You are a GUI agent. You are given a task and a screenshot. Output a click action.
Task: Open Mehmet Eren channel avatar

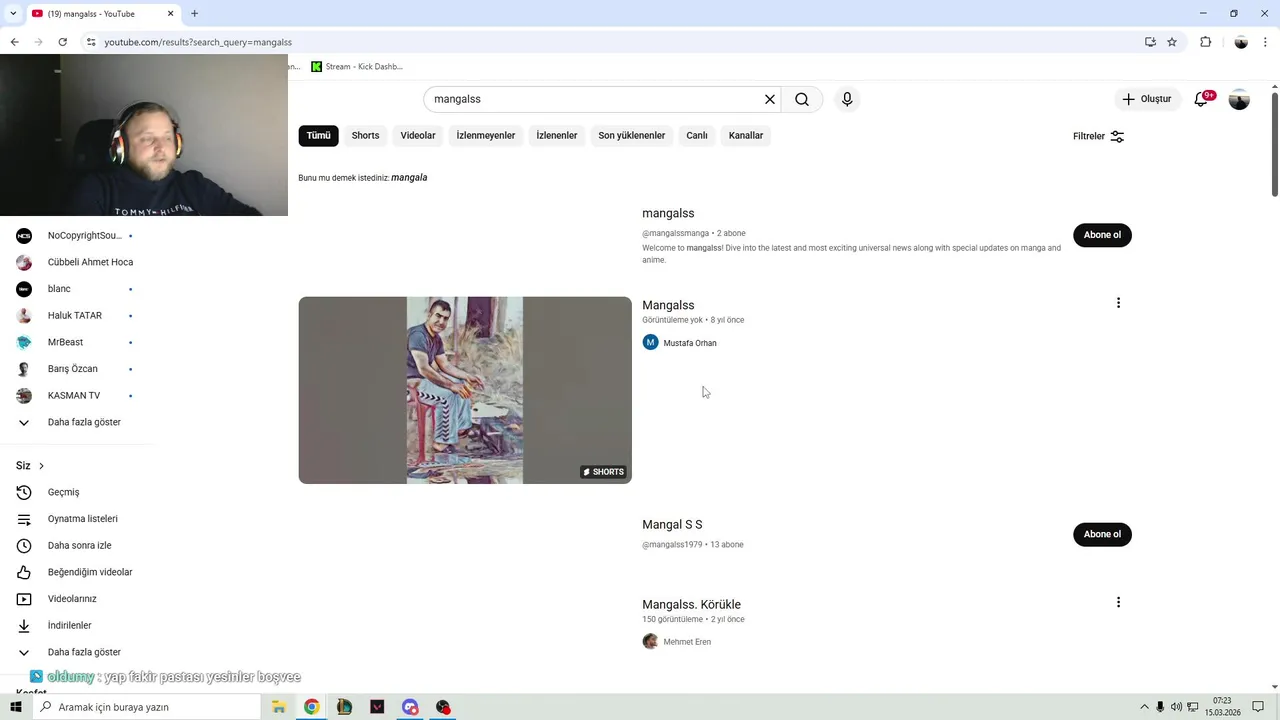(x=650, y=642)
